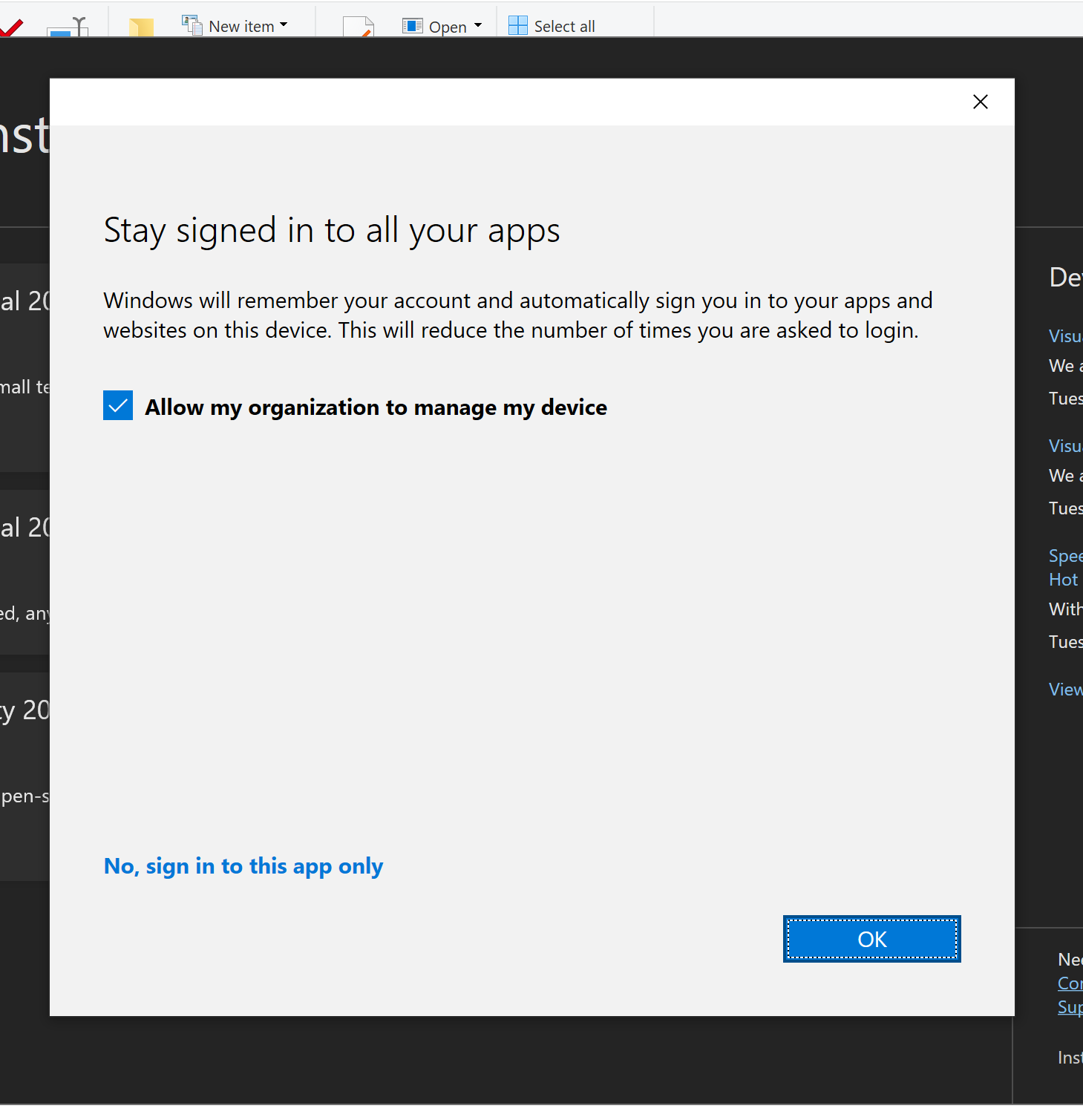Click the edit document icon in Explorer ribbon
The width and height of the screenshot is (1083, 1120).
tap(359, 27)
